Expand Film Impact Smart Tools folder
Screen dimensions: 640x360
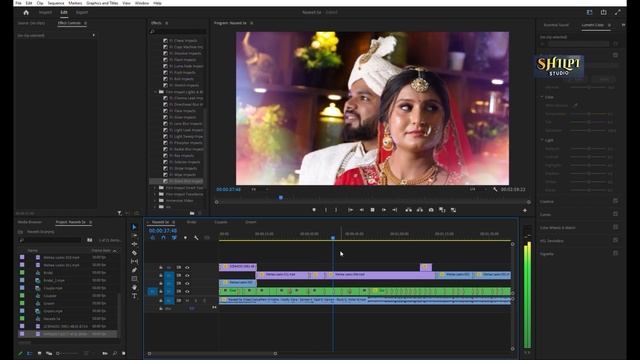coord(156,188)
